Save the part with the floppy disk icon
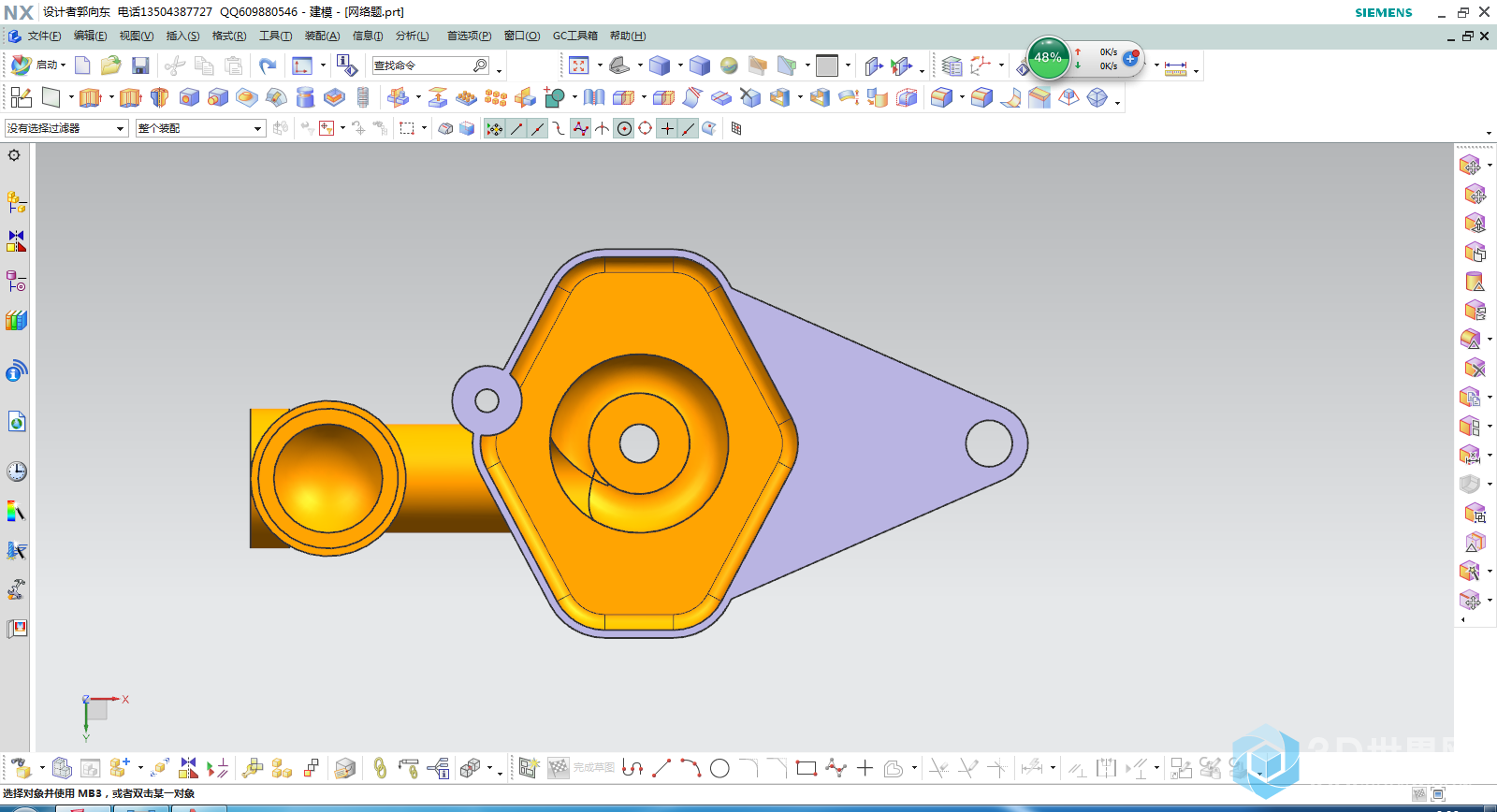This screenshot has width=1497, height=812. [x=140, y=65]
